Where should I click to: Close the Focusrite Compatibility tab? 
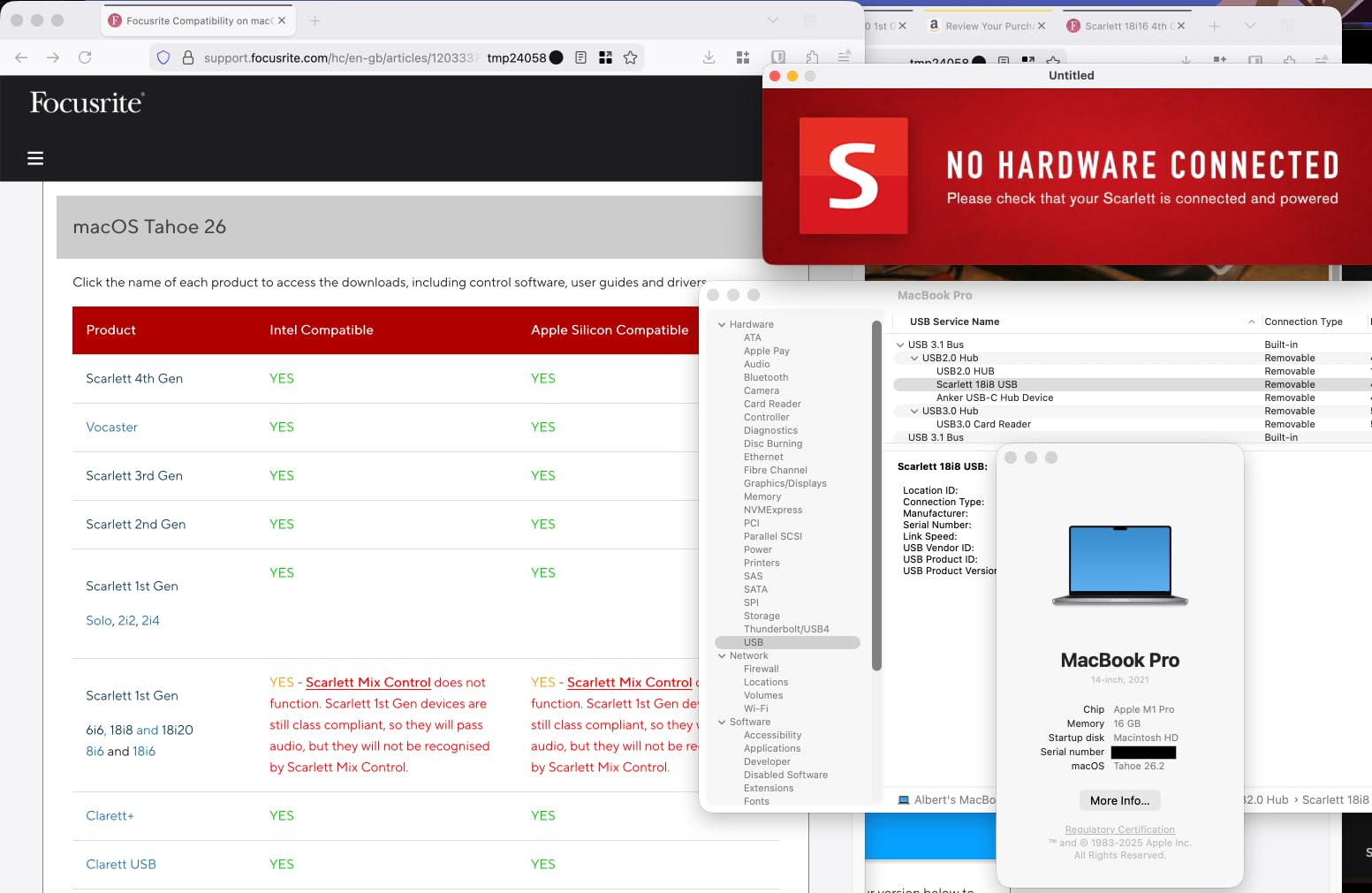[282, 20]
